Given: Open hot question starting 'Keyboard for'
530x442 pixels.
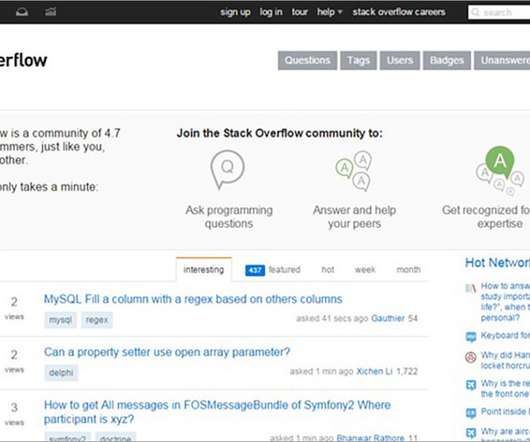Looking at the screenshot, I should [505, 336].
